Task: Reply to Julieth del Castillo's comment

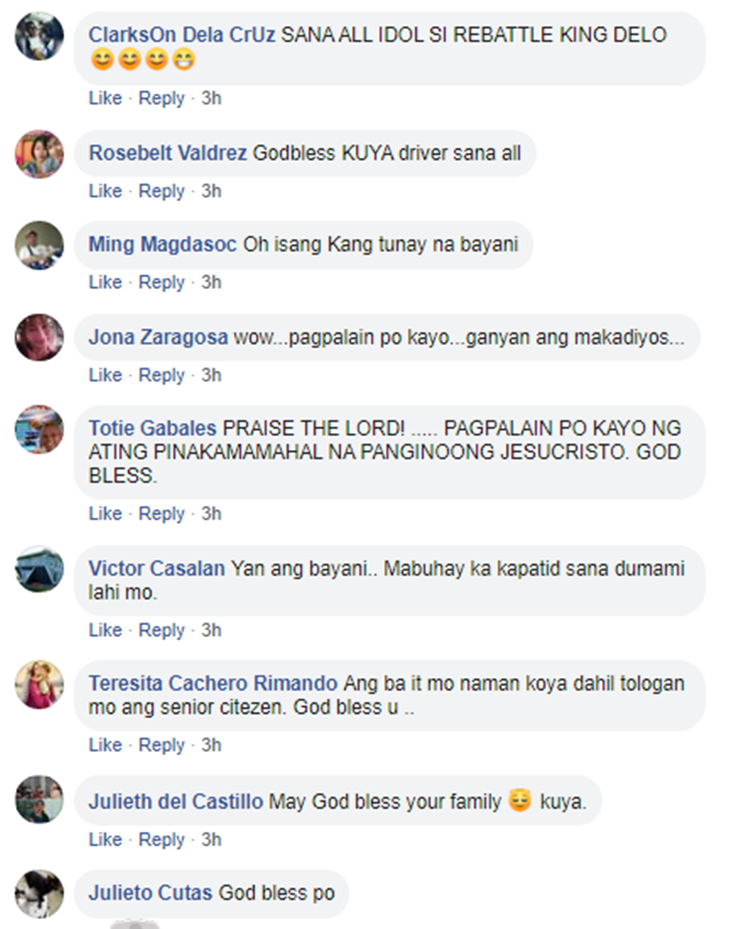Action: click(x=161, y=840)
